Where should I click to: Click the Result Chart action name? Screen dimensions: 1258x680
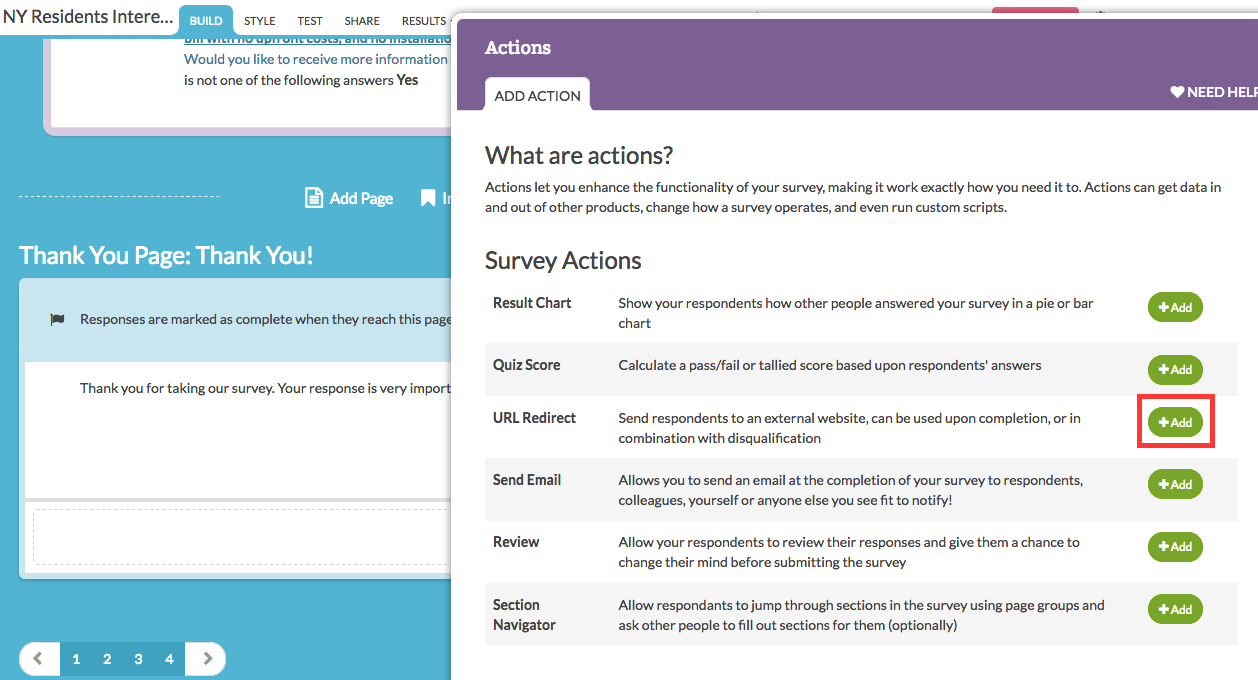coord(532,303)
